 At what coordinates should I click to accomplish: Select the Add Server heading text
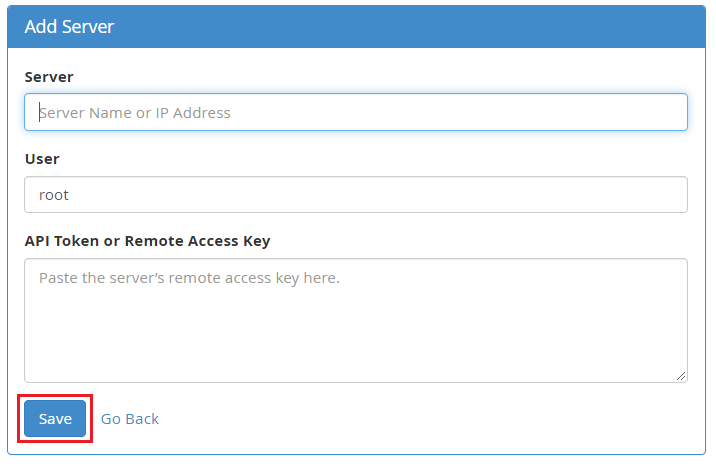tap(69, 27)
